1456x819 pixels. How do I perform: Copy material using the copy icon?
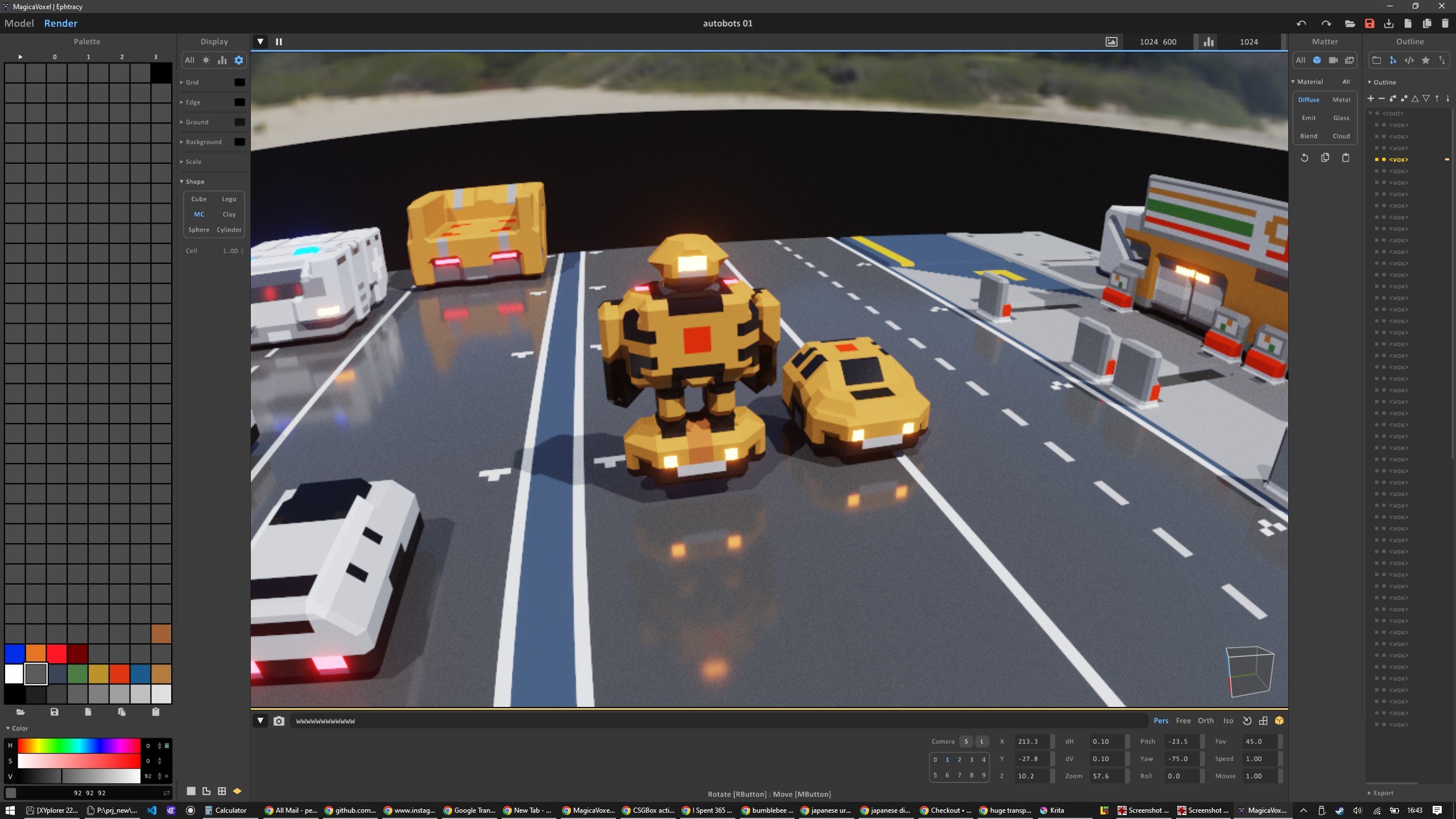[x=1325, y=158]
